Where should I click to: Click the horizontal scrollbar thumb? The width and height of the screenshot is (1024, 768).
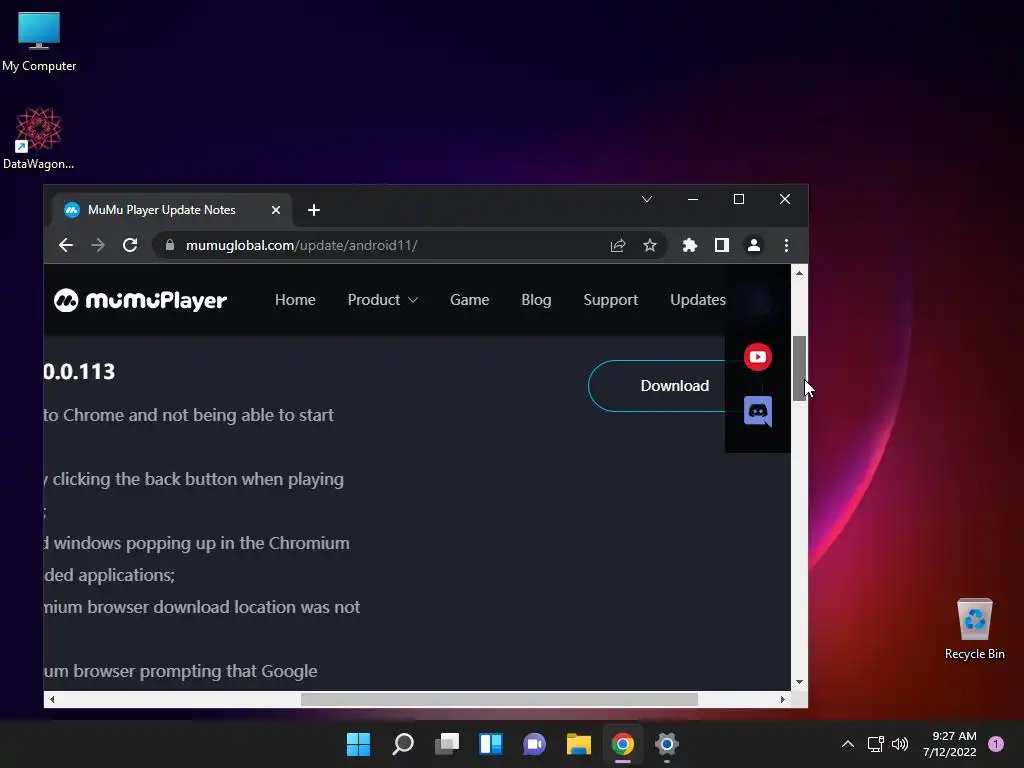(x=499, y=699)
